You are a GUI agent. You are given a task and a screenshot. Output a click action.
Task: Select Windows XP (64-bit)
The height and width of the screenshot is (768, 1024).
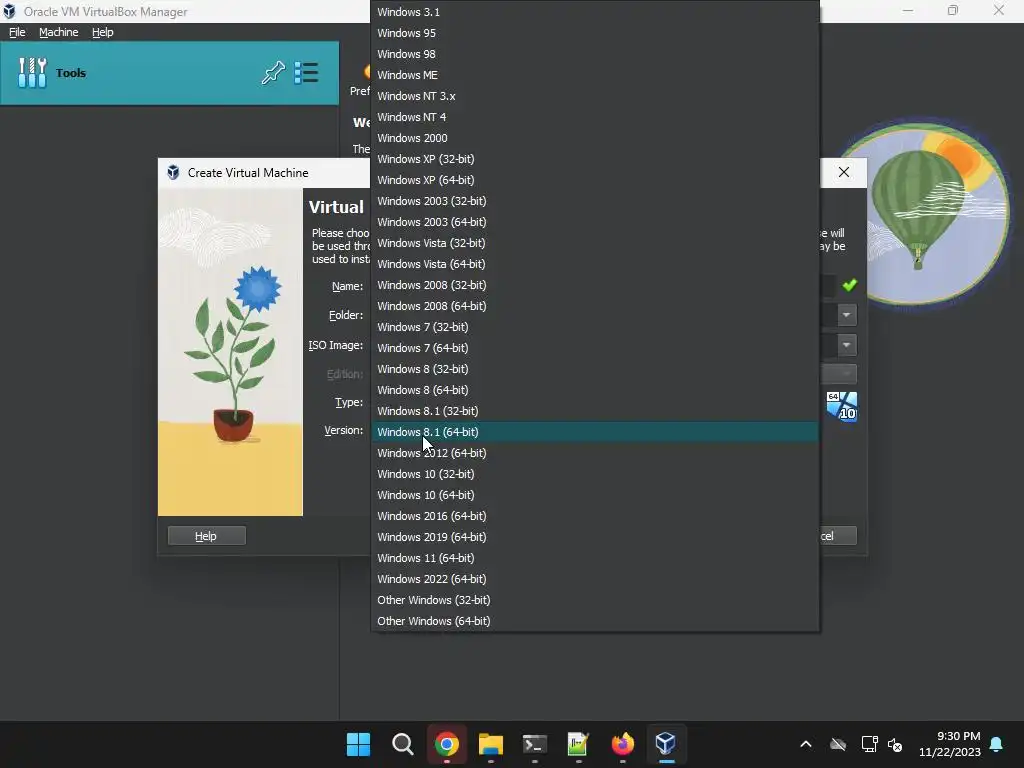(x=595, y=180)
